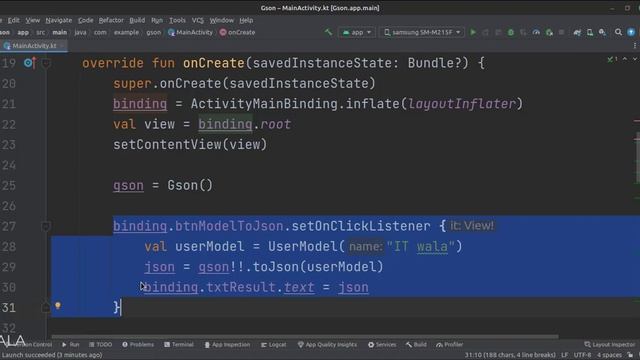Viewport: 640px width, 360px height.
Task: Open the Code menu
Action: pos(86,20)
